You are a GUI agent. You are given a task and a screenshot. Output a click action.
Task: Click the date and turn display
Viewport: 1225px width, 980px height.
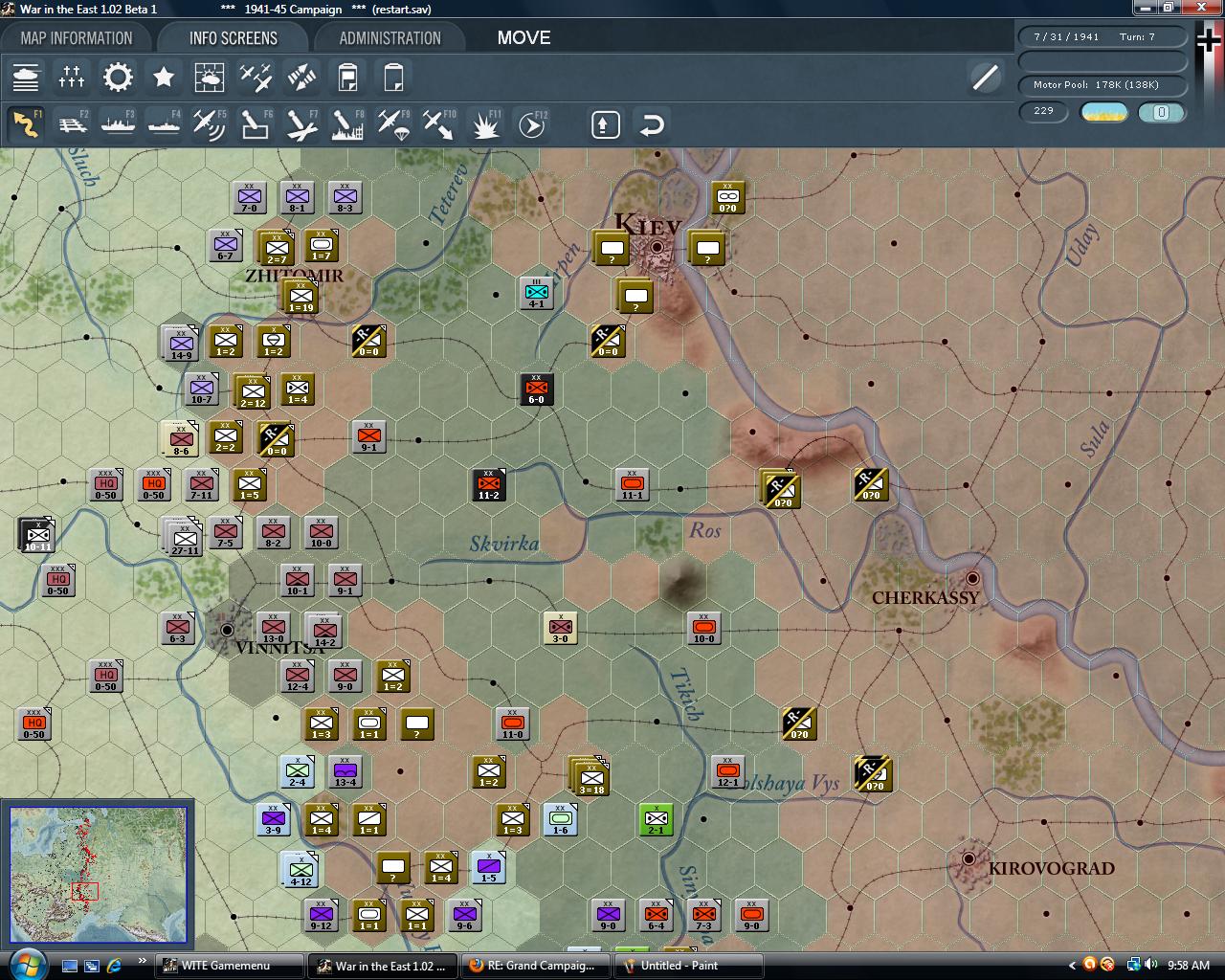(x=1102, y=36)
